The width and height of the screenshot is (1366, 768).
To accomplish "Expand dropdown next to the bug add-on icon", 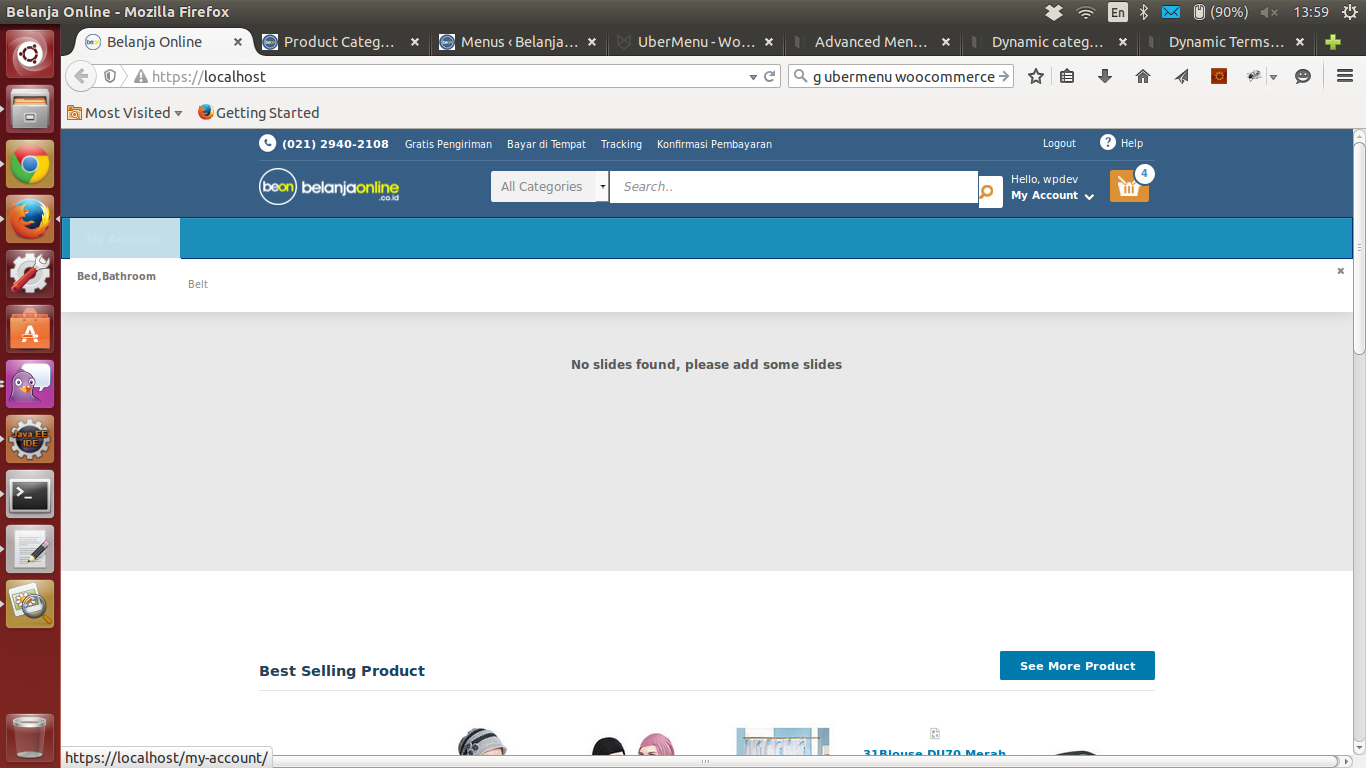I will [x=1273, y=77].
